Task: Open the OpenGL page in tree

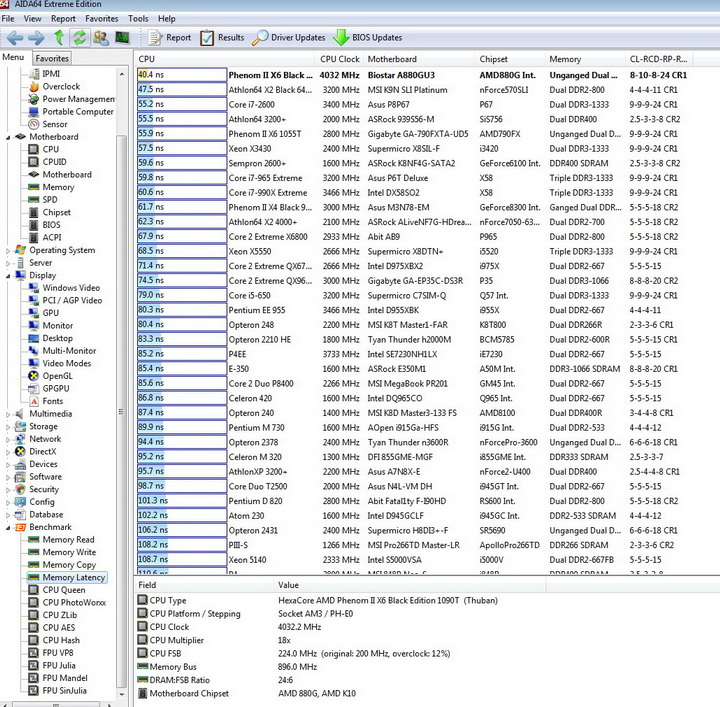Action: pyautogui.click(x=57, y=376)
